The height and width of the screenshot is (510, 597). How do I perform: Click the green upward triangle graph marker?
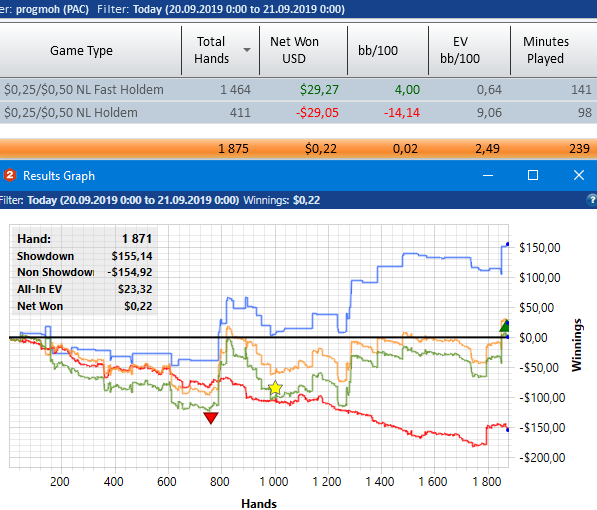click(x=505, y=326)
